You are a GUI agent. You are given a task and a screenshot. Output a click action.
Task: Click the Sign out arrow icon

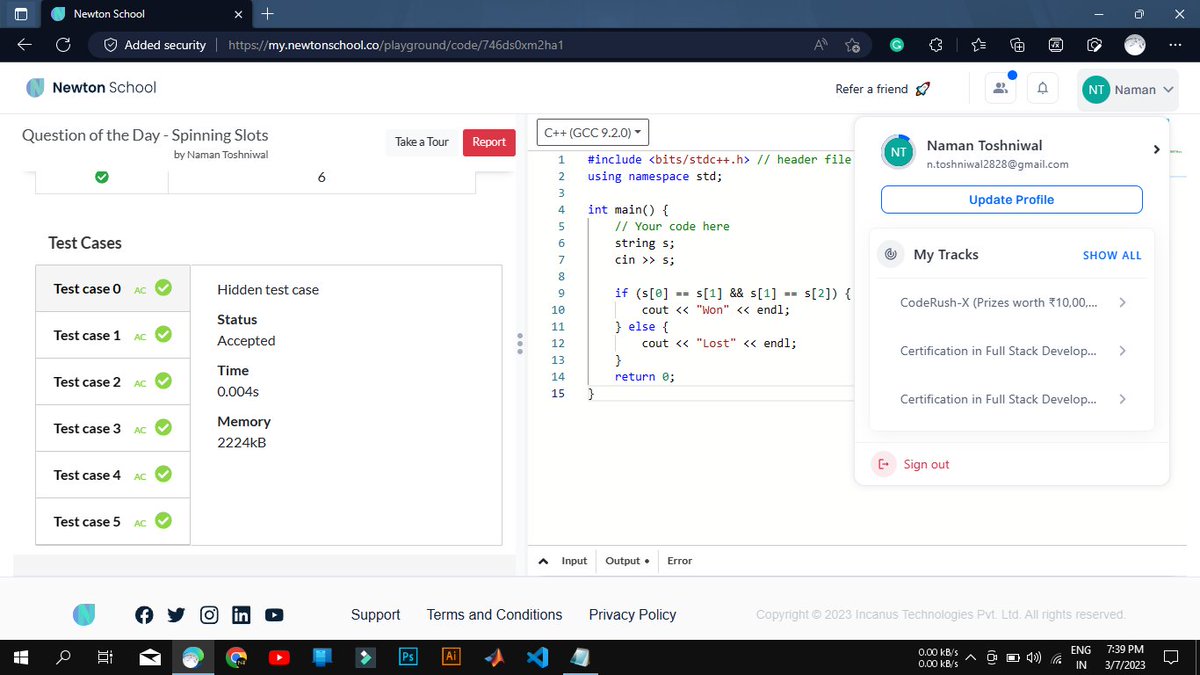(x=883, y=464)
